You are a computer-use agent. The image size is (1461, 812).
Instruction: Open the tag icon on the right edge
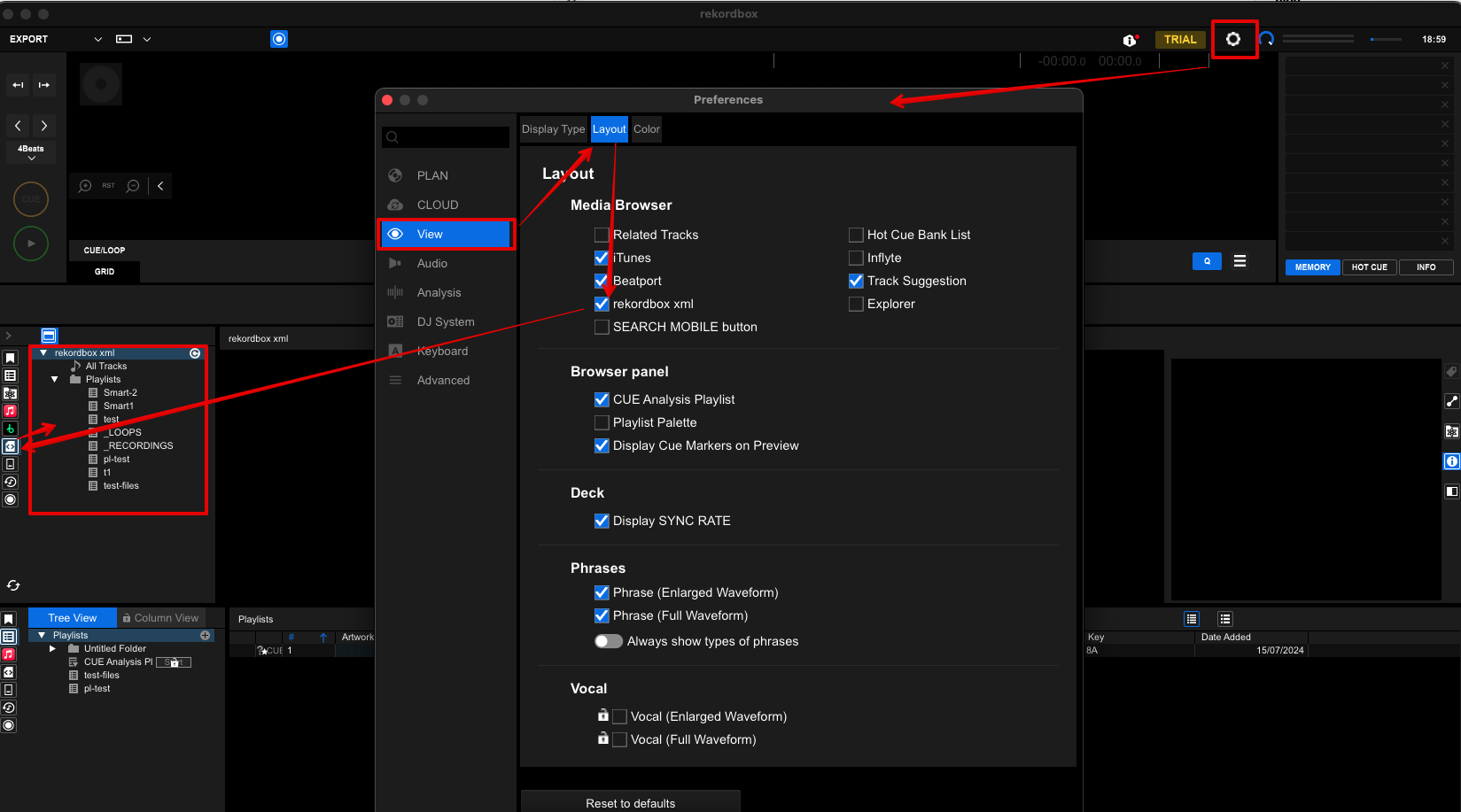point(1451,372)
